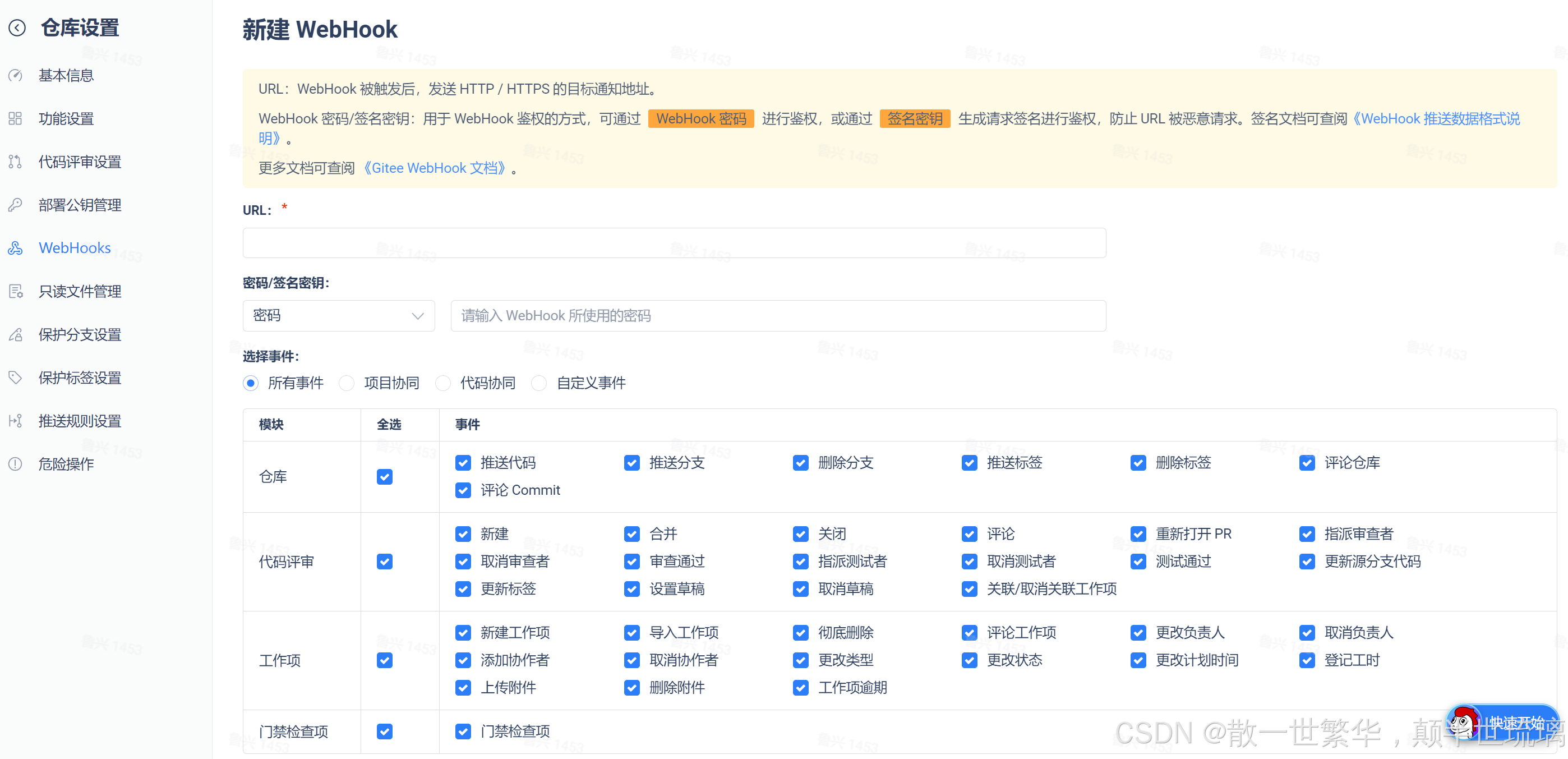
Task: Select the 自定义事件 radio button
Action: pos(539,384)
